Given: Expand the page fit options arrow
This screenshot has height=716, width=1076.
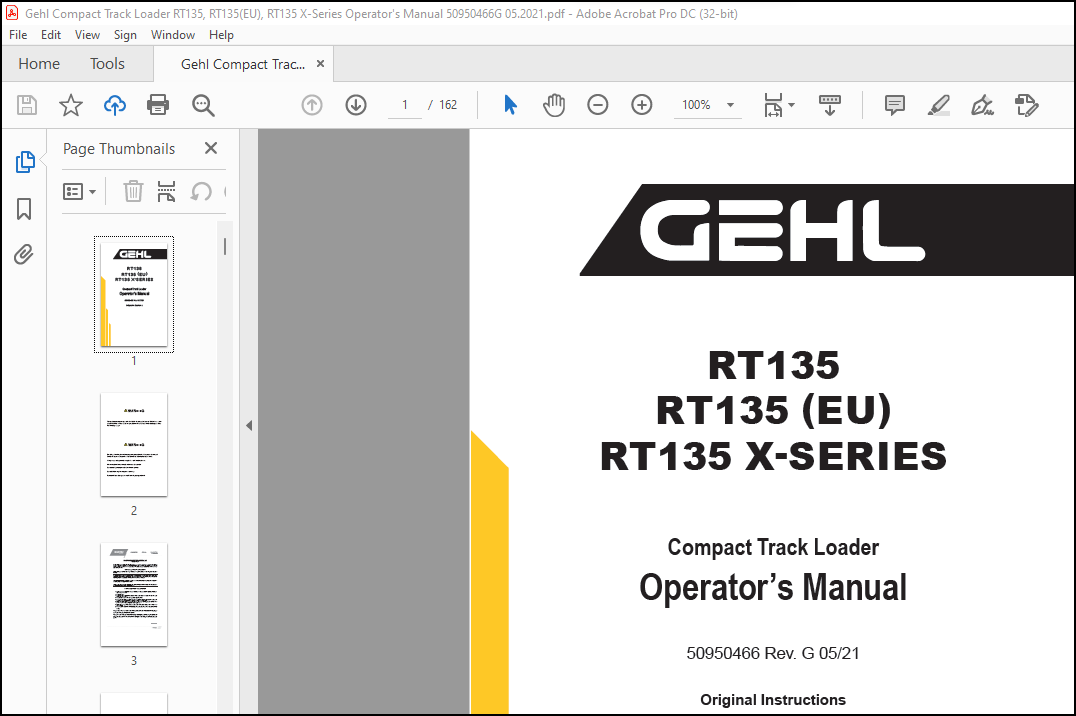Looking at the screenshot, I should tap(792, 105).
